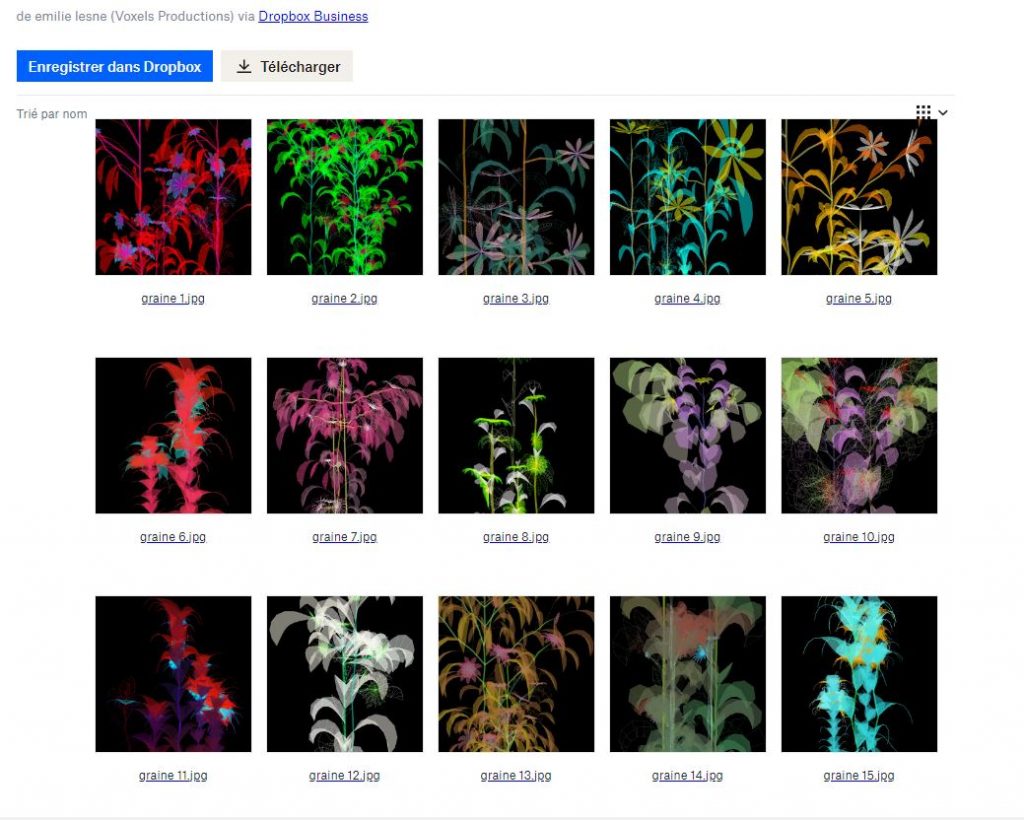Open the red plant thumbnail graine 1
The width and height of the screenshot is (1024, 820).
click(x=173, y=197)
